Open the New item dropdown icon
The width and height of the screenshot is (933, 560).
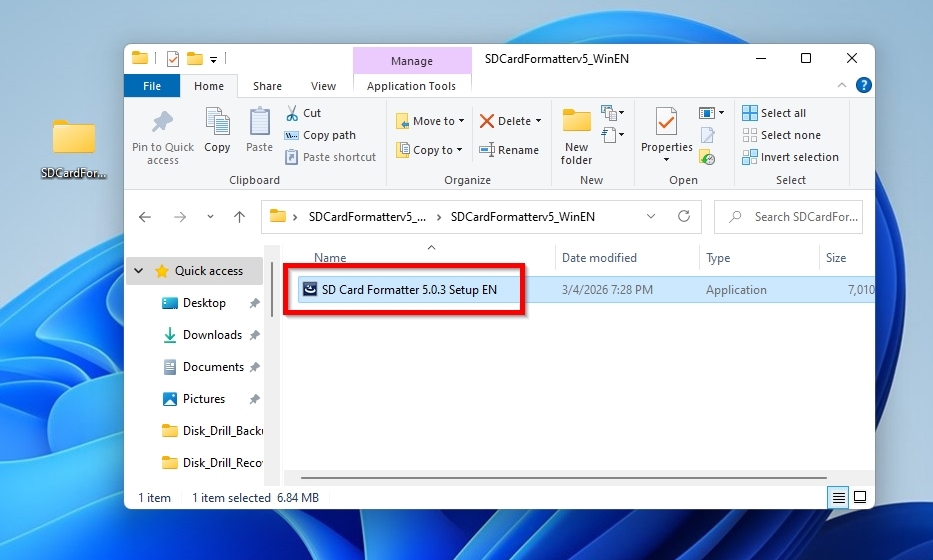click(612, 112)
